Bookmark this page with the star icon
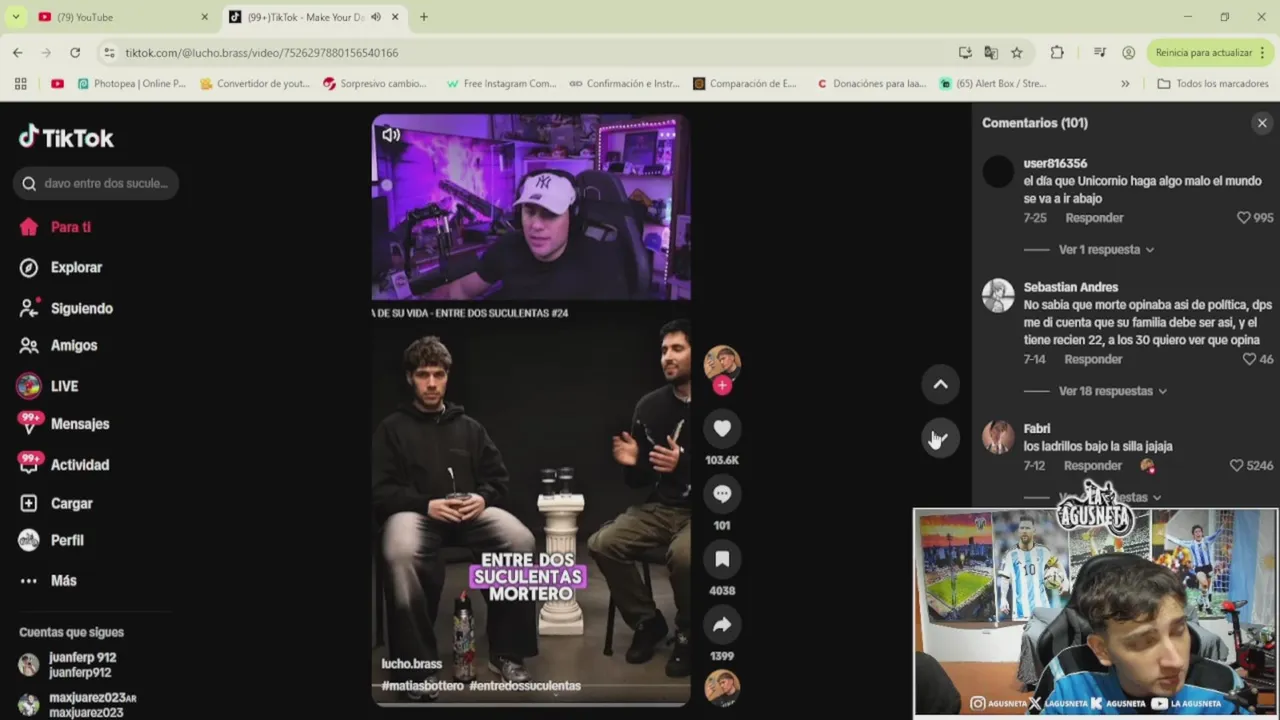The height and width of the screenshot is (720, 1280). point(1017,52)
